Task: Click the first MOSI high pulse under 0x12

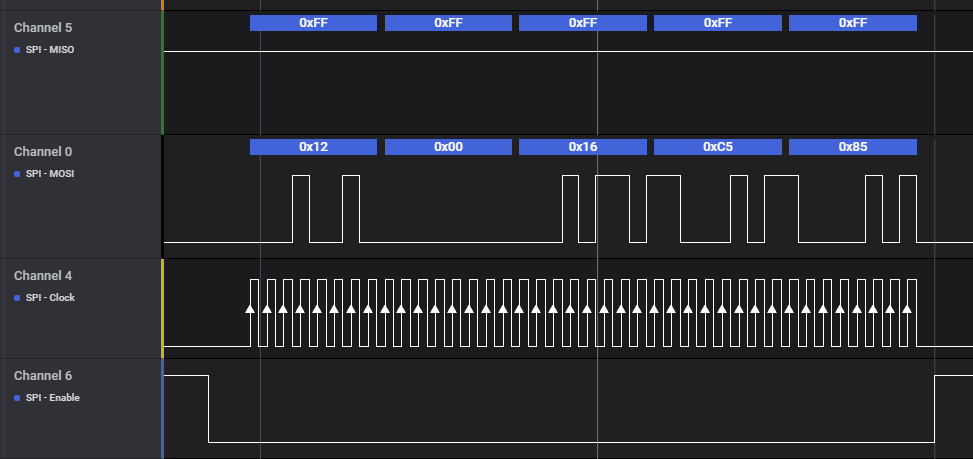Action: pos(301,208)
